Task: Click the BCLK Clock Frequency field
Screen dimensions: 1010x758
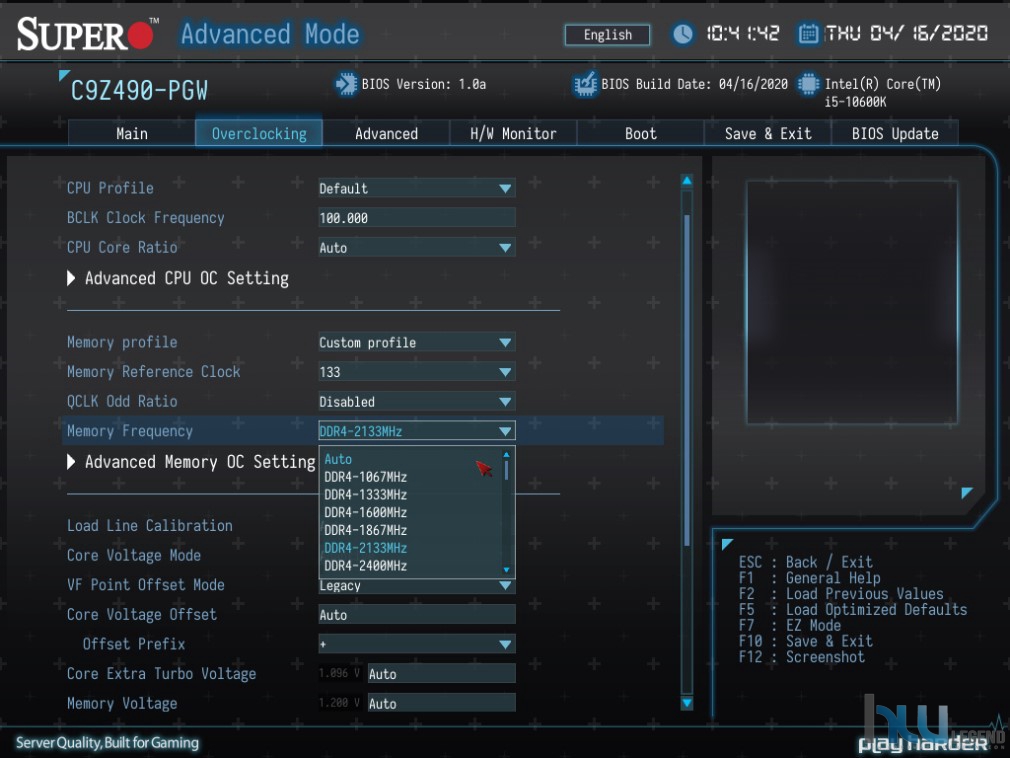Action: pyautogui.click(x=417, y=218)
